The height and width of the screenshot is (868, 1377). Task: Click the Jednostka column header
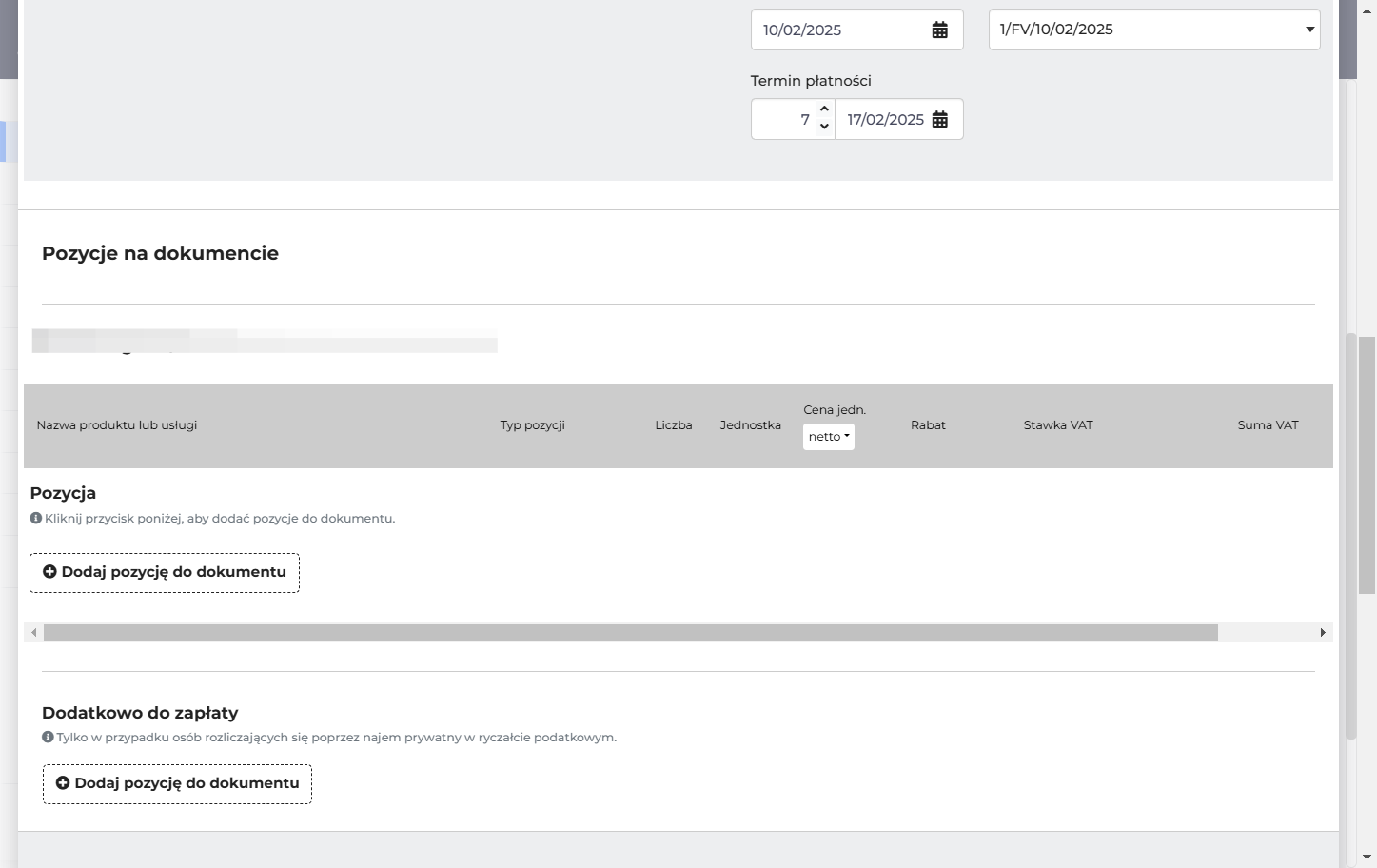coord(751,425)
